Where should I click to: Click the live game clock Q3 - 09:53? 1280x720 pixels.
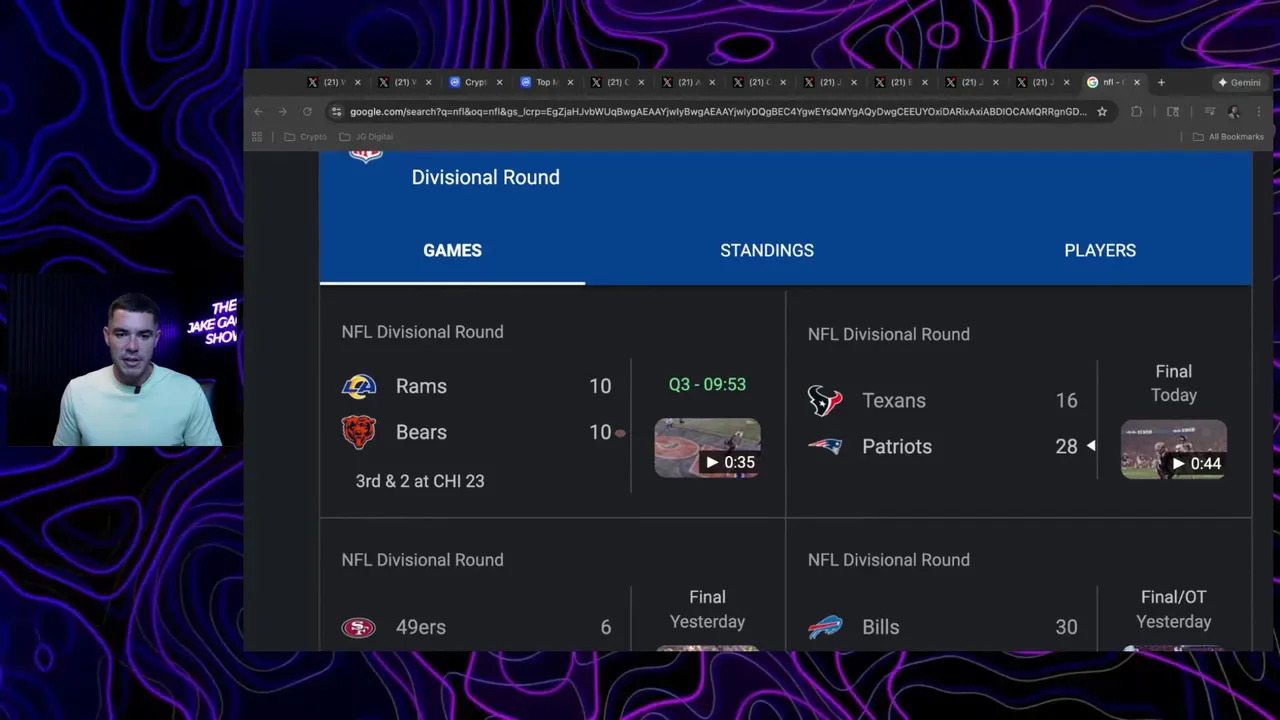pos(707,384)
